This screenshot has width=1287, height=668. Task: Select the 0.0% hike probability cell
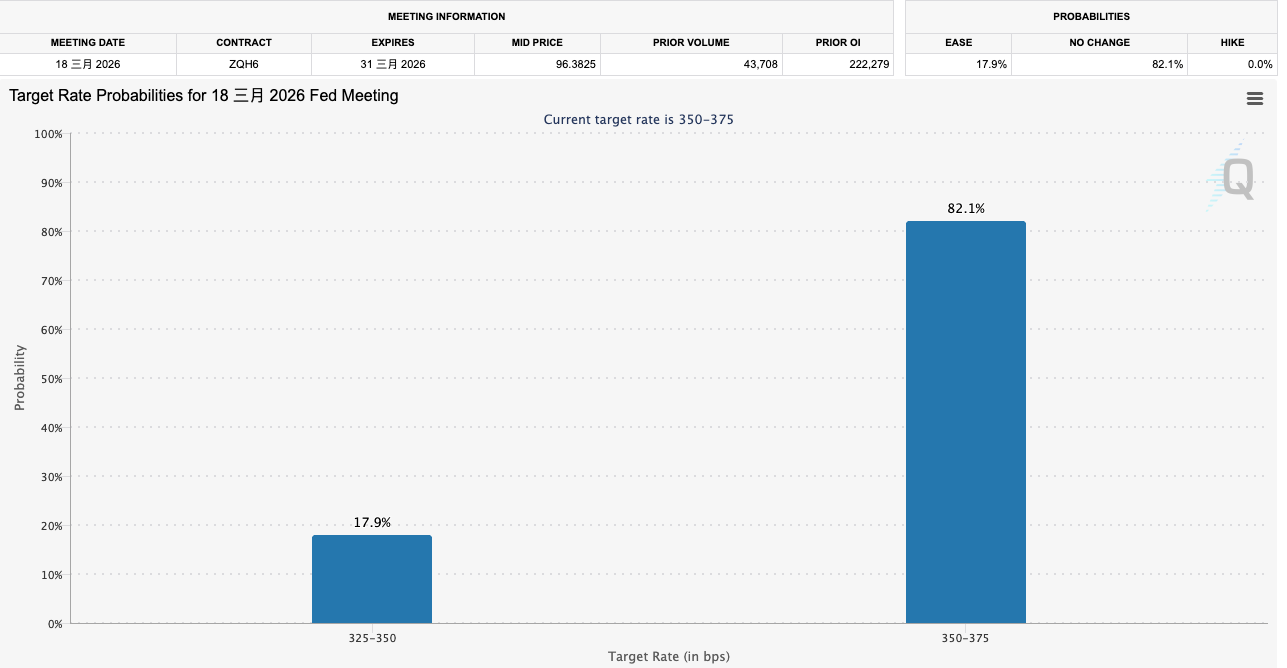coord(1232,64)
